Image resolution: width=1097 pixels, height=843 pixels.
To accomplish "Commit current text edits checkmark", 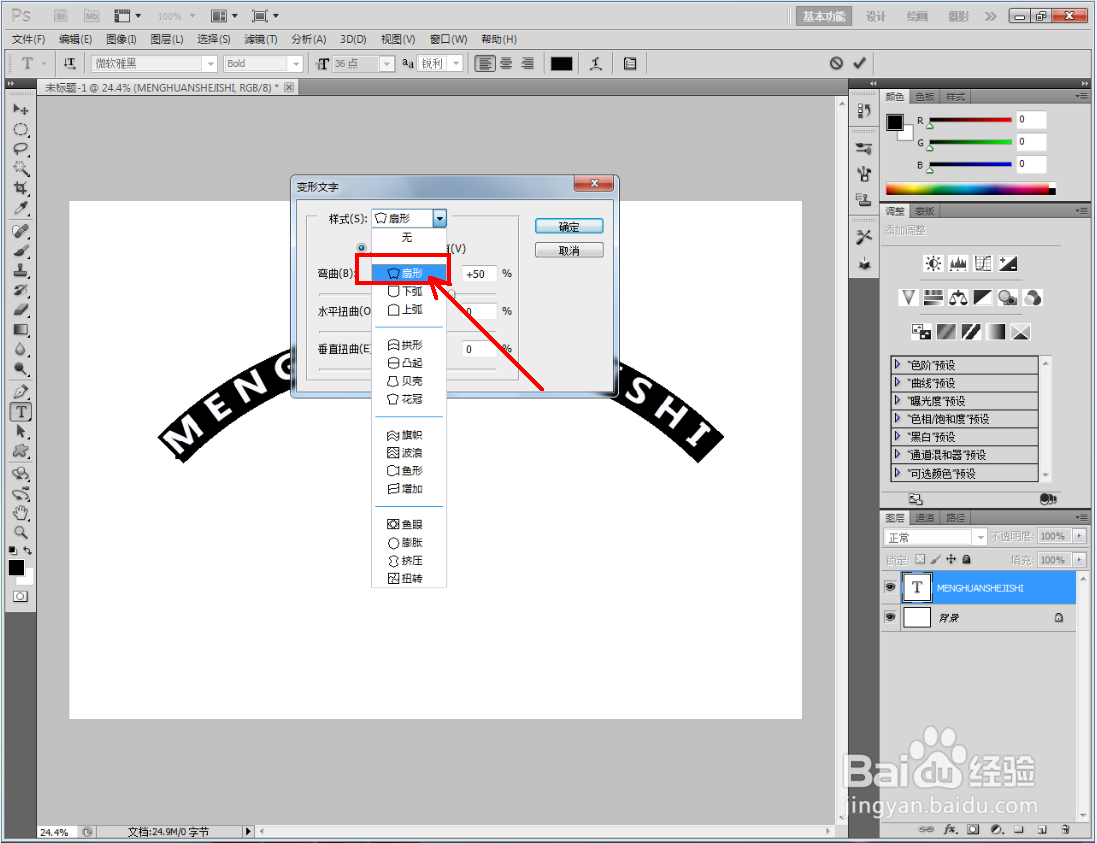I will pyautogui.click(x=860, y=64).
